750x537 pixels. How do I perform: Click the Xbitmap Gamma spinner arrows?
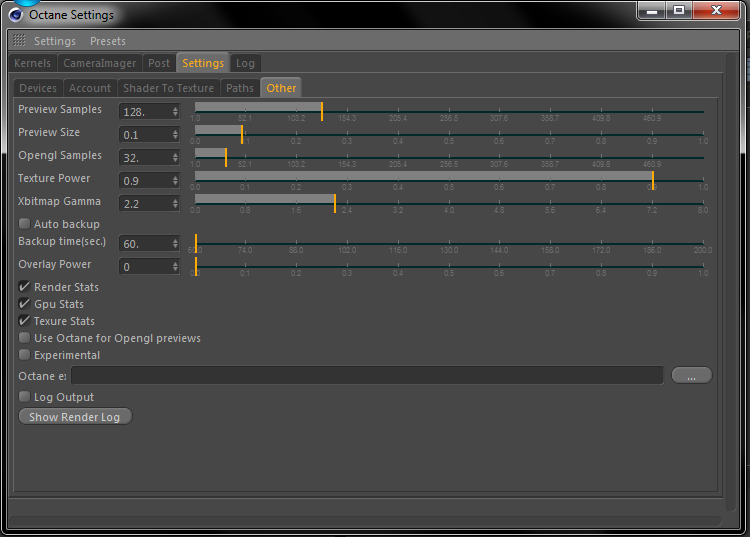pos(176,204)
